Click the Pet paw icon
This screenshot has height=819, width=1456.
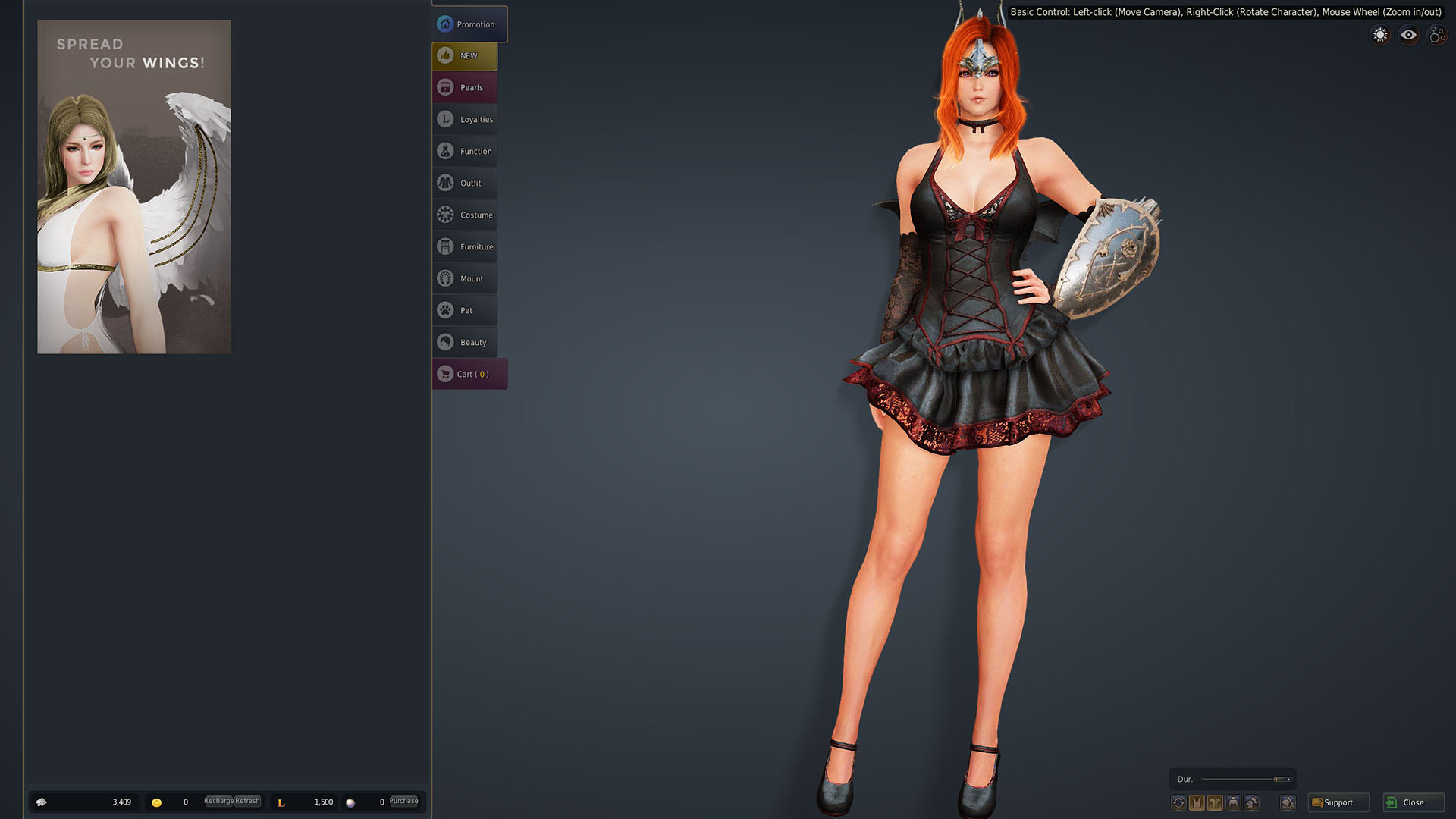pyautogui.click(x=445, y=310)
